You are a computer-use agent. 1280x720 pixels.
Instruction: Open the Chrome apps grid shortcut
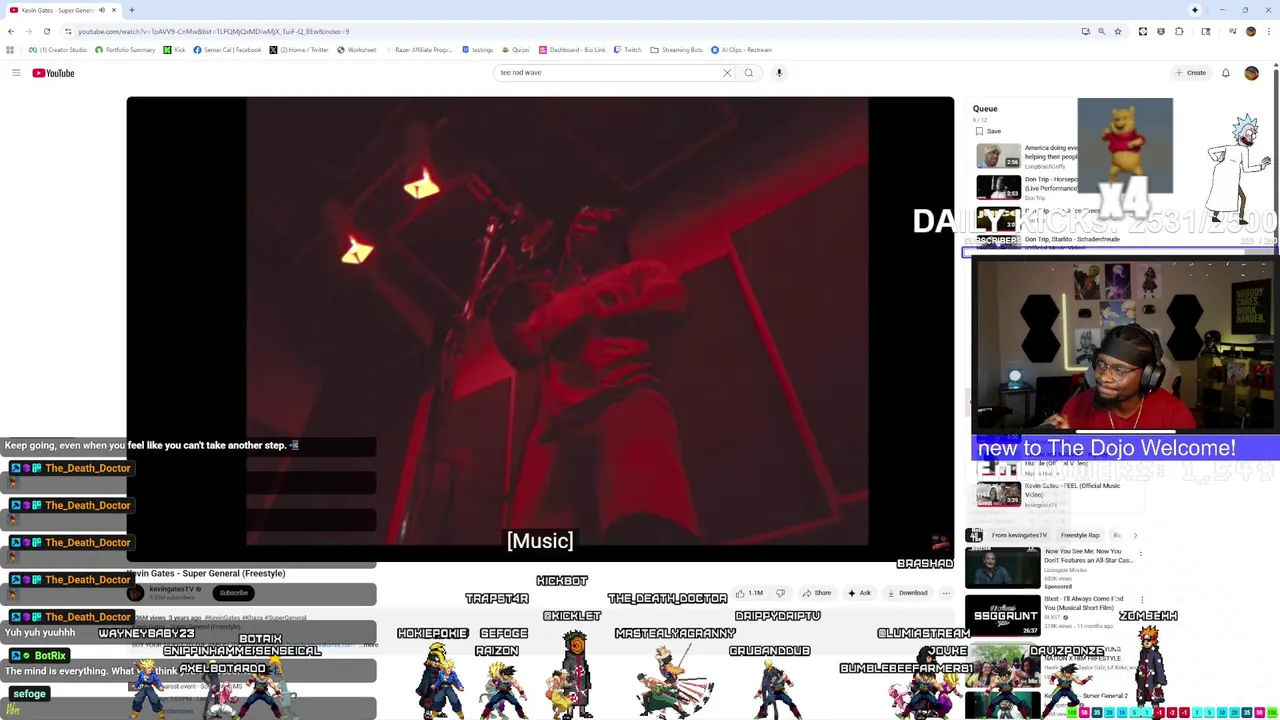[x=10, y=50]
